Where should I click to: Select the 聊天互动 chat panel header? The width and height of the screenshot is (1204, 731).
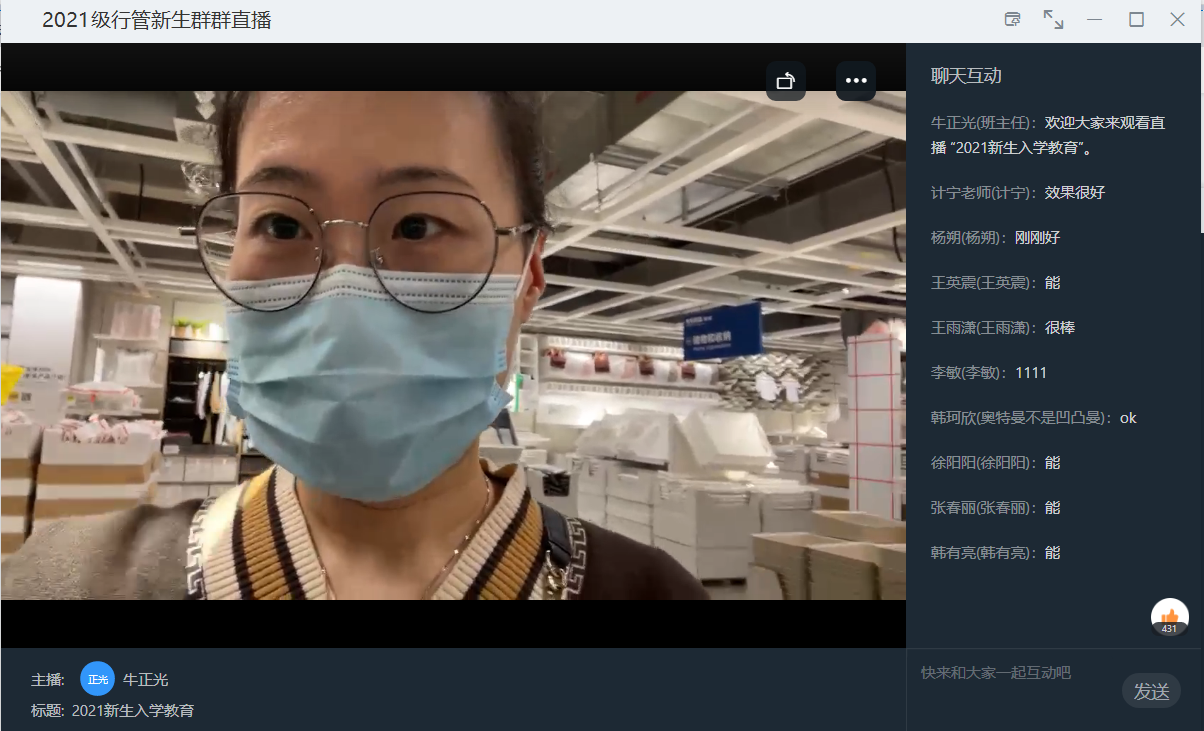click(966, 76)
